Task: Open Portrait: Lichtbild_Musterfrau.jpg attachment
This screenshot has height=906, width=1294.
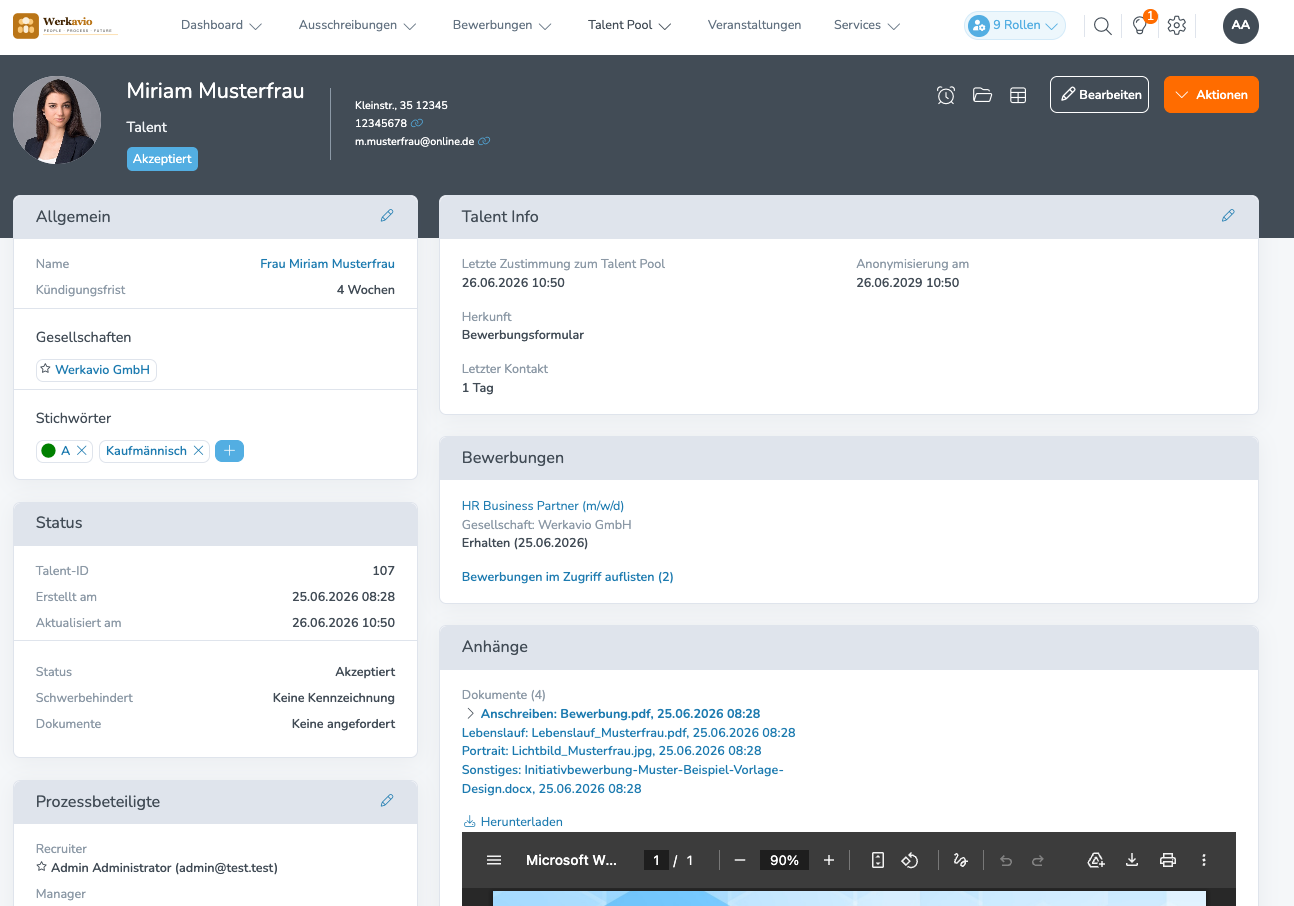Action: [x=611, y=751]
